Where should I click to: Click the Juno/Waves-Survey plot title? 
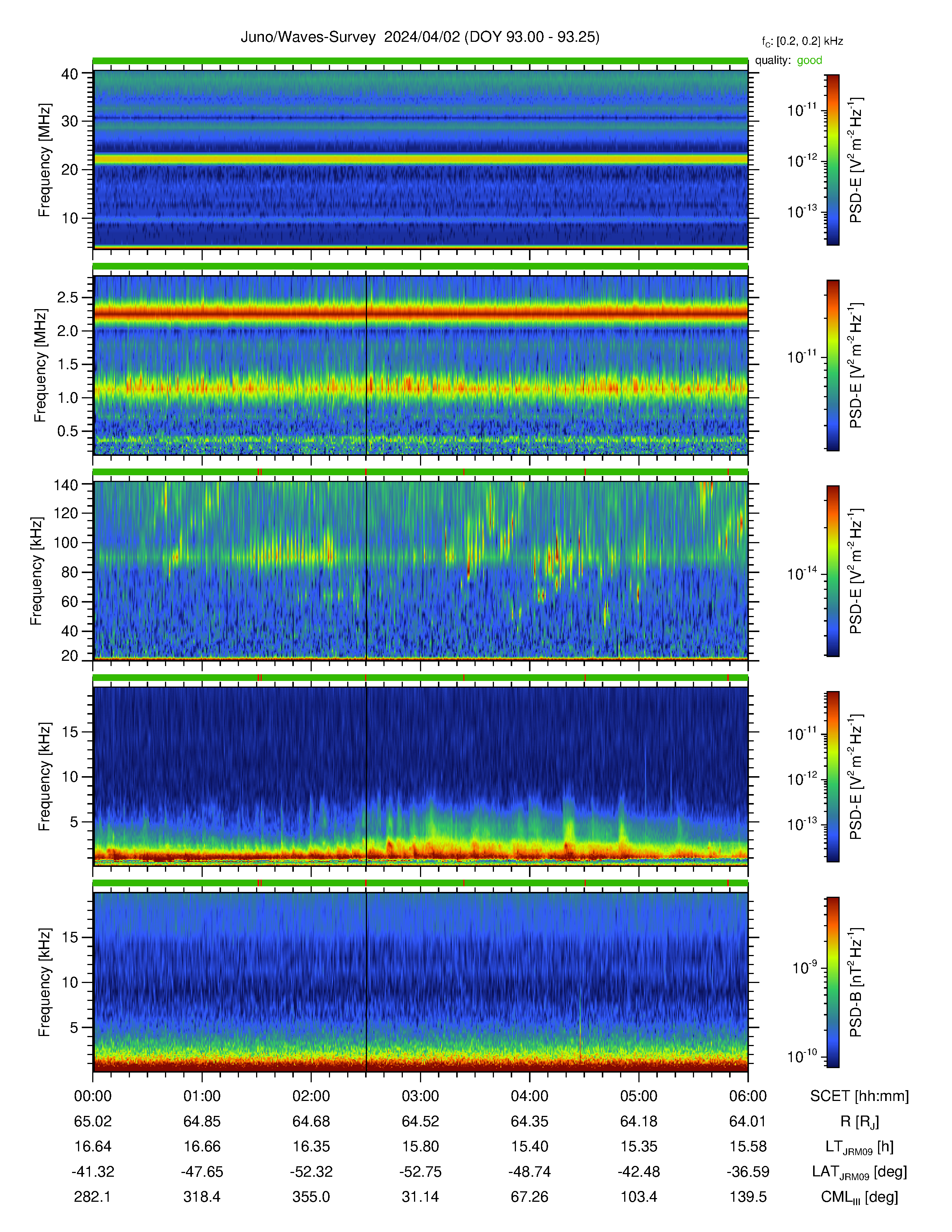click(420, 37)
